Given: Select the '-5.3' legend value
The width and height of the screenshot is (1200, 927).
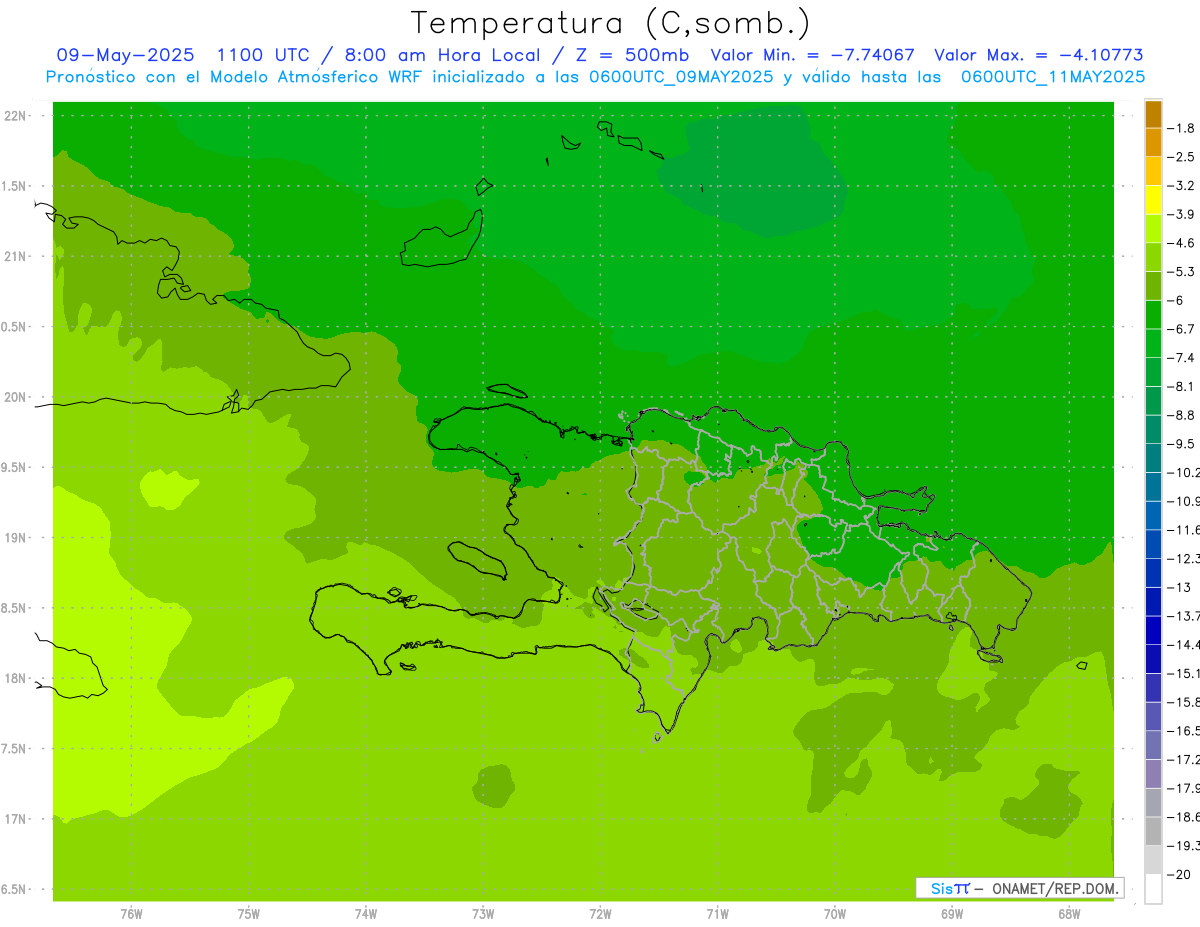Looking at the screenshot, I should [1181, 272].
